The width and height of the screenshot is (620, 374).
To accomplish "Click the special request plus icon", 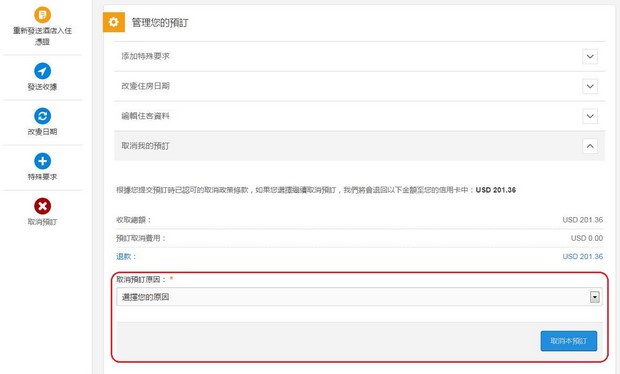I will coord(42,161).
